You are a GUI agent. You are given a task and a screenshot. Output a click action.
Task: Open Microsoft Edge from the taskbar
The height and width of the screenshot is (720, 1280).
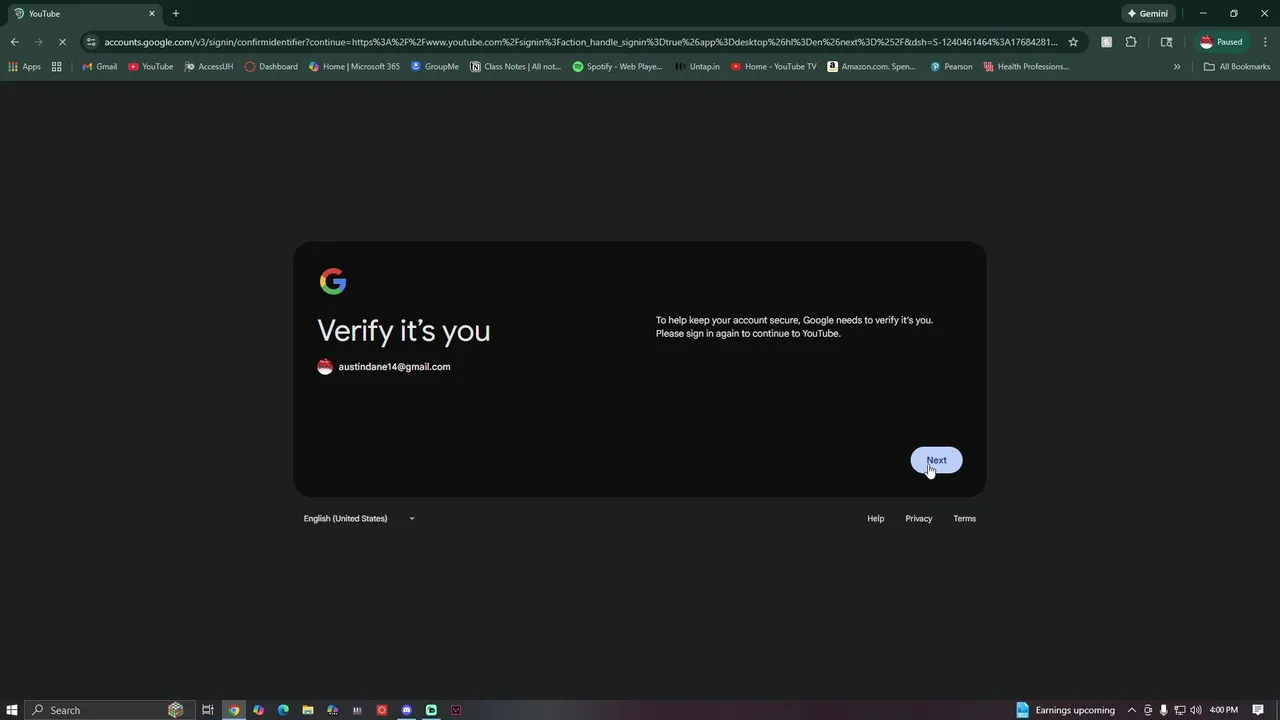coord(283,710)
